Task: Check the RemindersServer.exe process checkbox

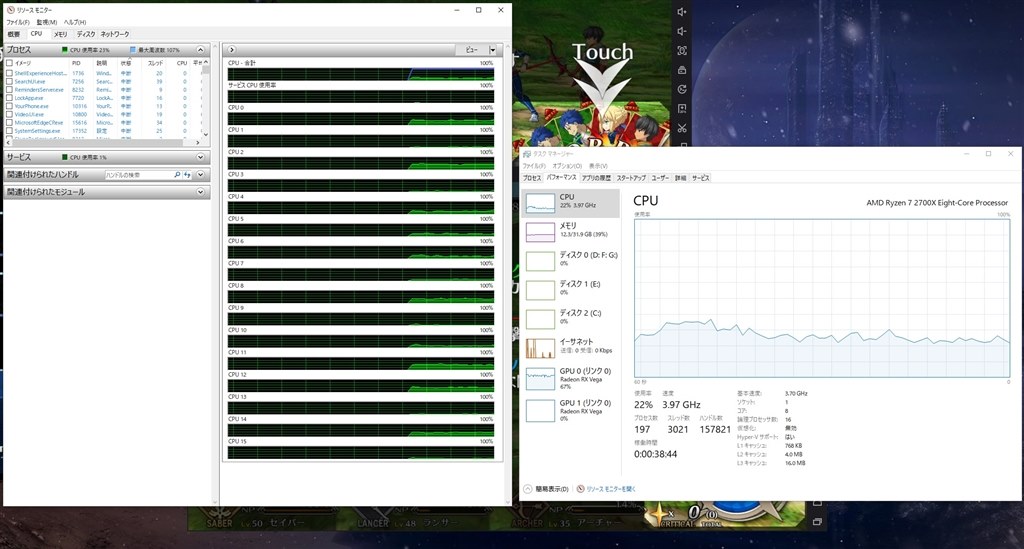Action: coord(10,89)
